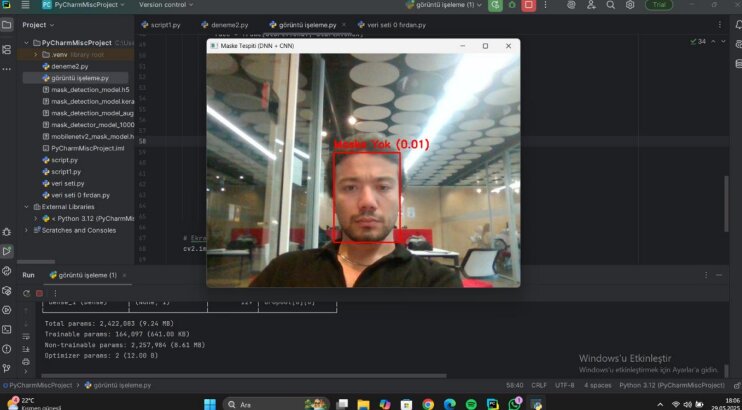
Task: Open the Project tool window folder icon
Action: tap(7, 25)
